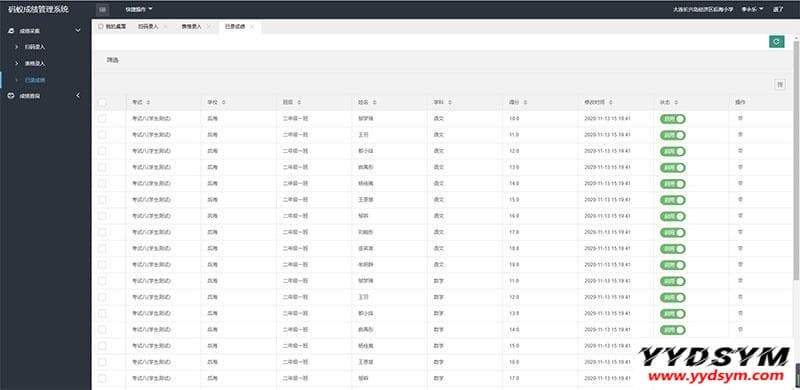
Task: Click the 成绩查询 sidebar icon
Action: [x=11, y=95]
